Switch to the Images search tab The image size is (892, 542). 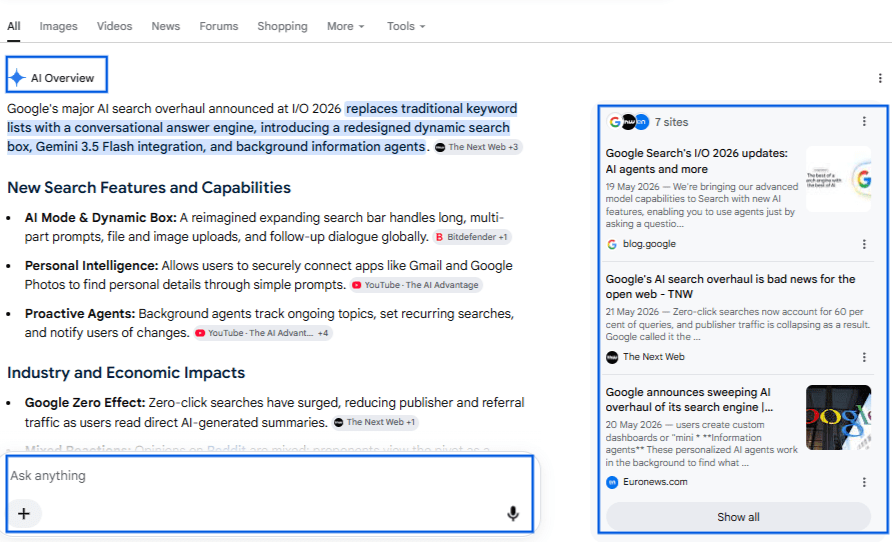point(58,26)
